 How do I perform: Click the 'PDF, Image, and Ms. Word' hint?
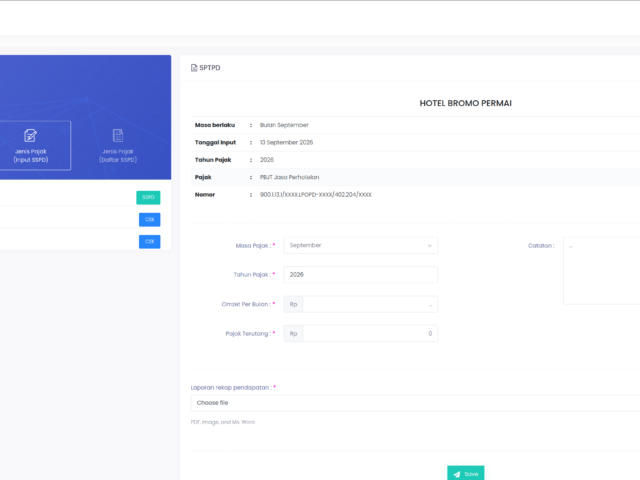[223, 422]
